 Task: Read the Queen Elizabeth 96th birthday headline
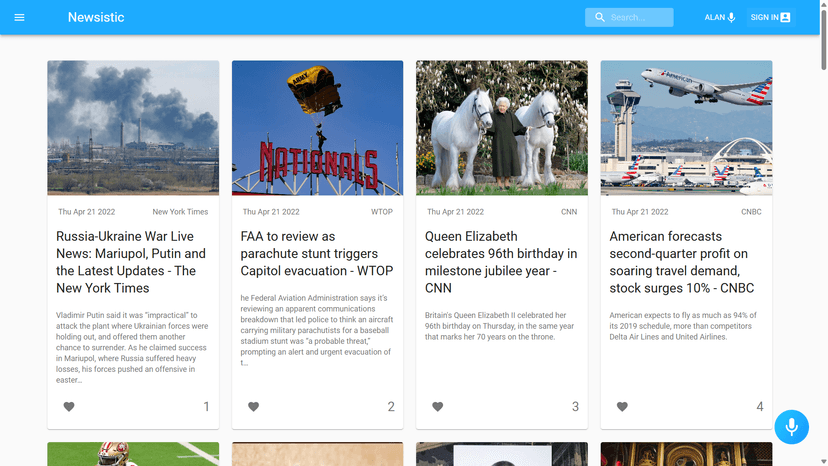coord(500,262)
